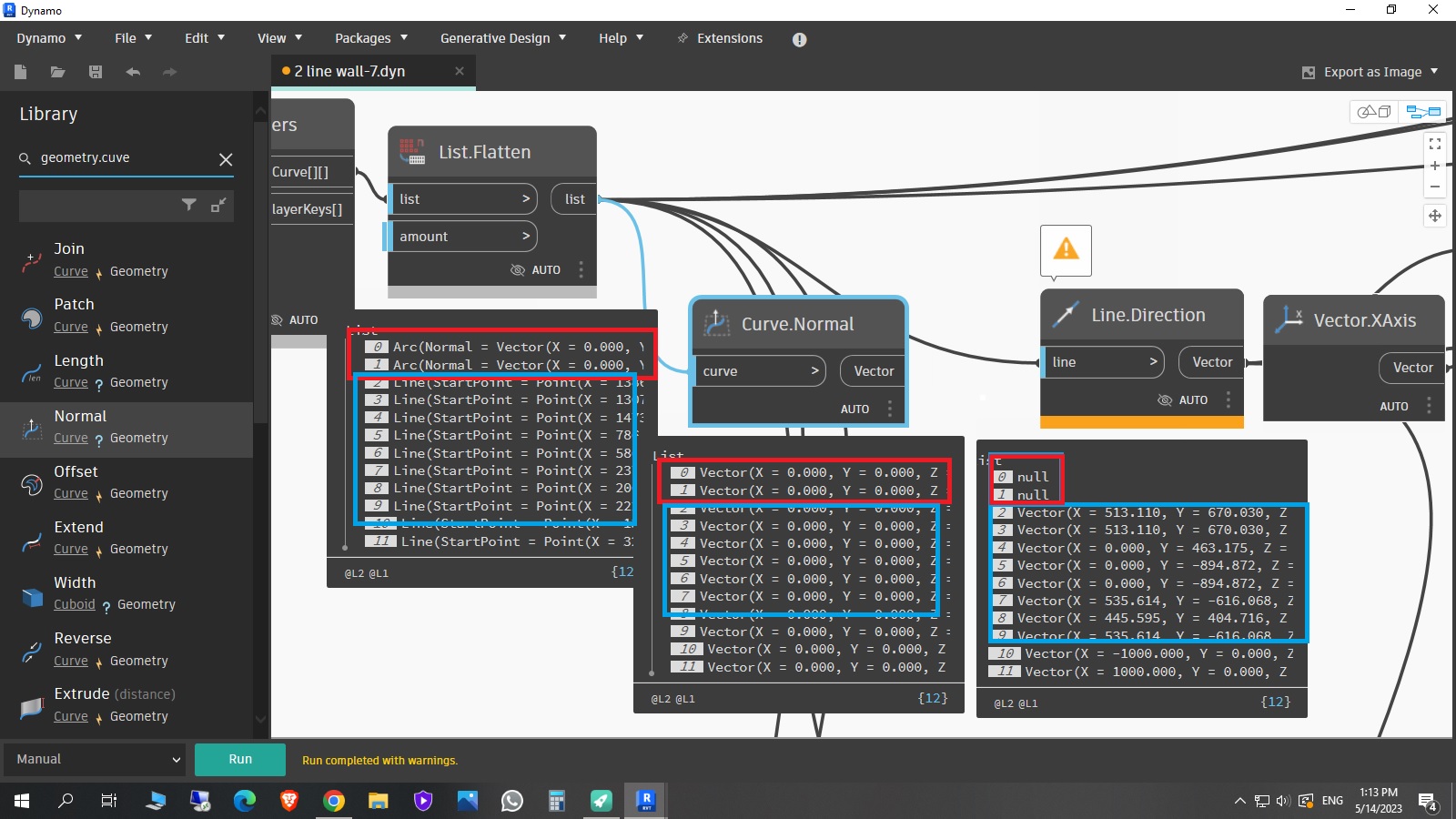The height and width of the screenshot is (819, 1456).
Task: Click the Offset node icon in Library
Action: (32, 483)
